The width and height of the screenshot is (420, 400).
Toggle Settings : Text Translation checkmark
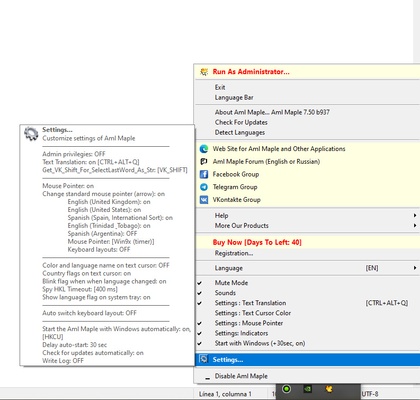[x=199, y=303]
